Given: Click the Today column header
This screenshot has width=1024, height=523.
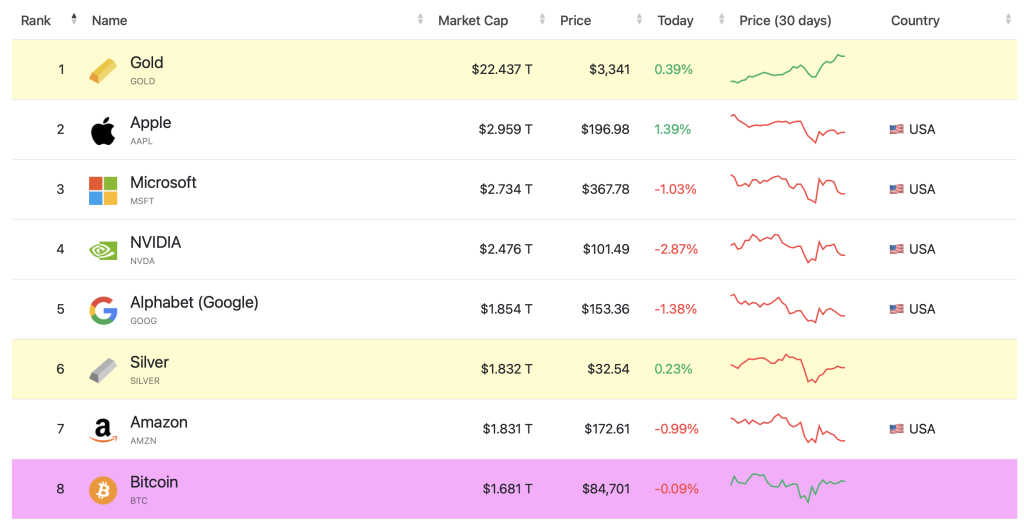Looking at the screenshot, I should click(675, 20).
